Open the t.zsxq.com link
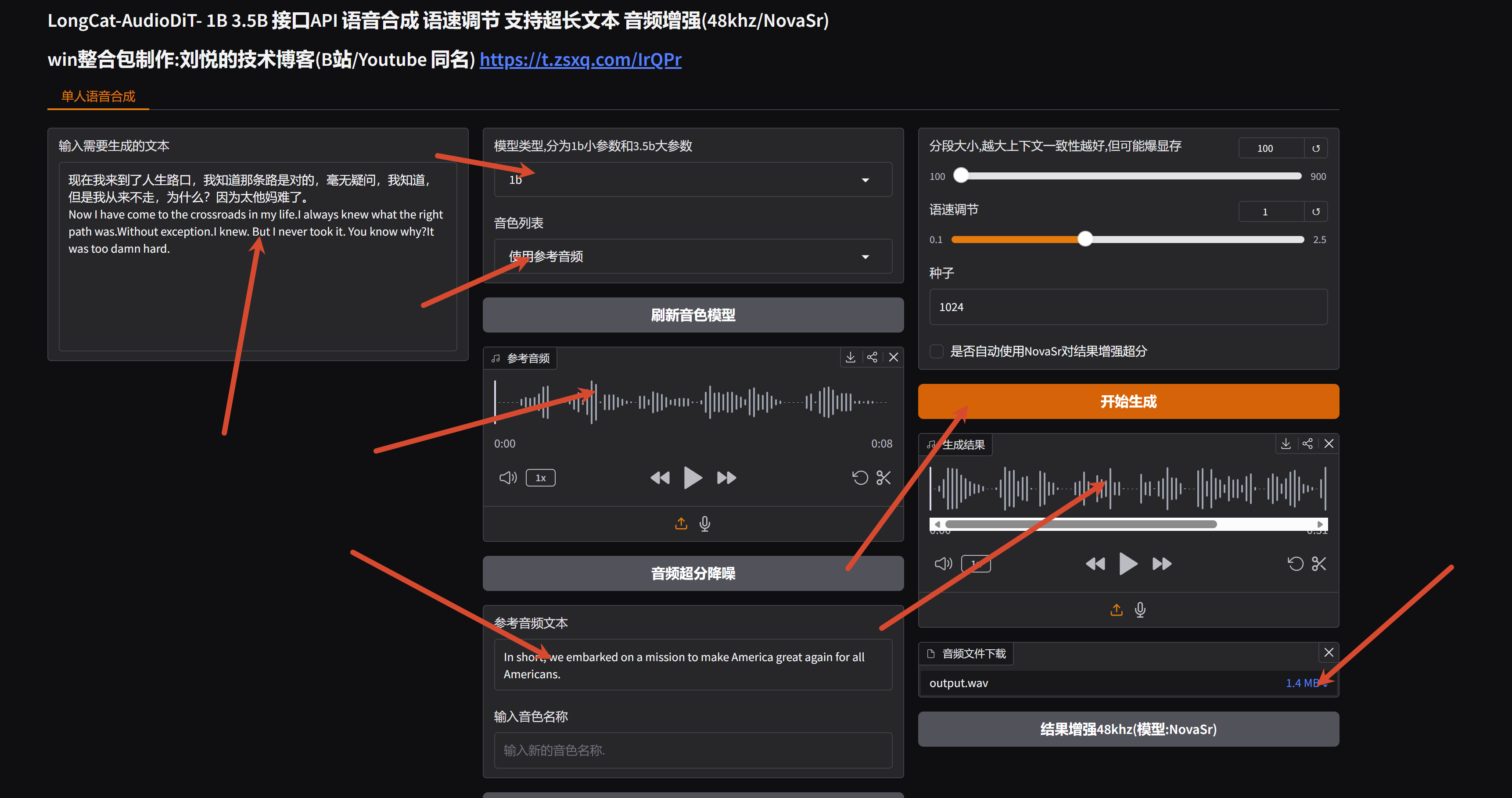Screen dimensions: 1512x798 click(580, 59)
